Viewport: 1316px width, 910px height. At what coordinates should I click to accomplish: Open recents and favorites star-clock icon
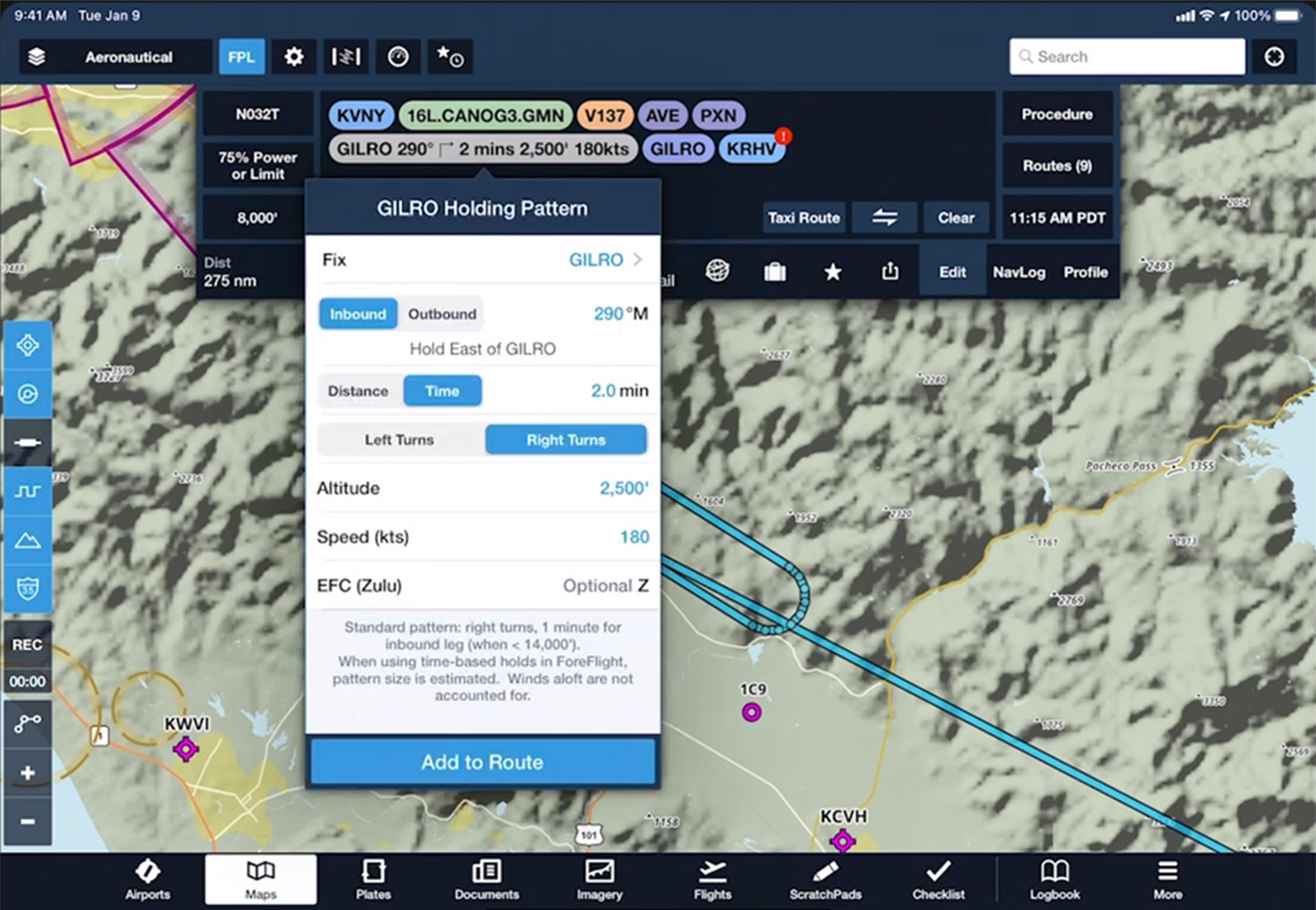click(x=450, y=57)
